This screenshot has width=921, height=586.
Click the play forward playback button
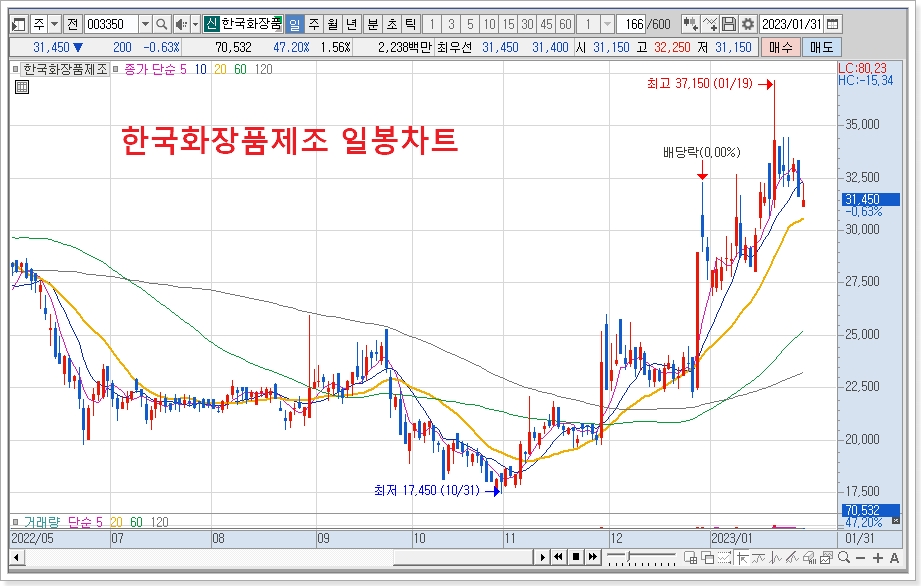[542, 557]
